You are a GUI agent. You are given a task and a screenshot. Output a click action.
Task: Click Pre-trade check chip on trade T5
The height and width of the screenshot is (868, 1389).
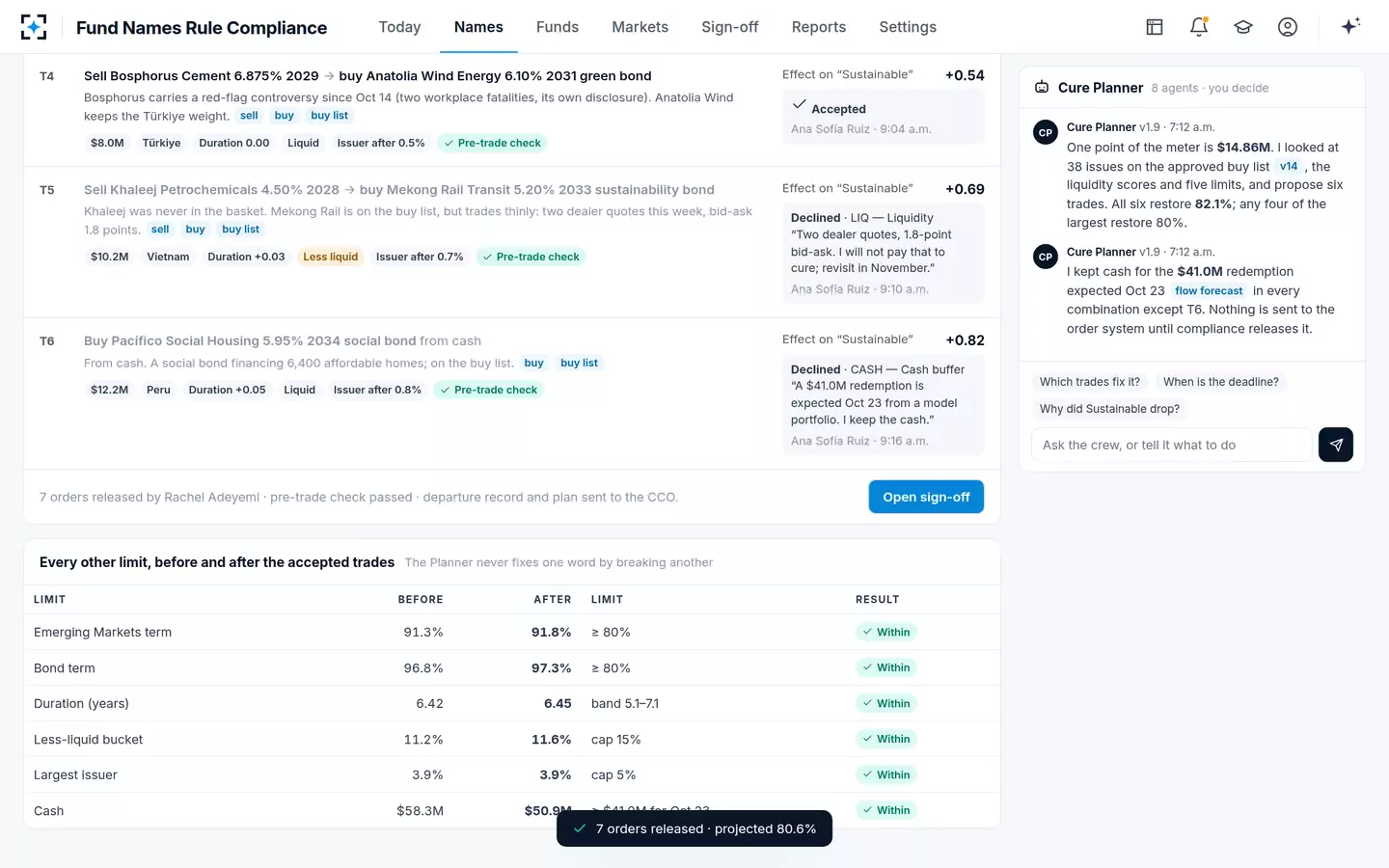[531, 257]
